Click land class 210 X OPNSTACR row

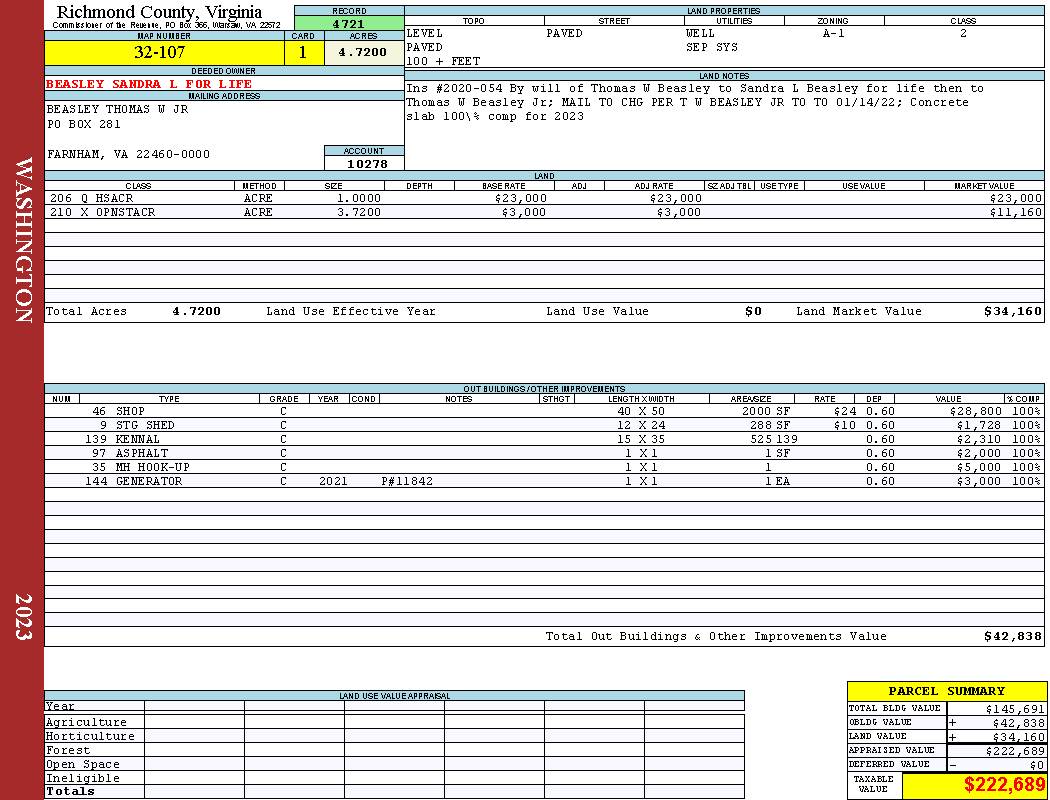click(x=544, y=212)
